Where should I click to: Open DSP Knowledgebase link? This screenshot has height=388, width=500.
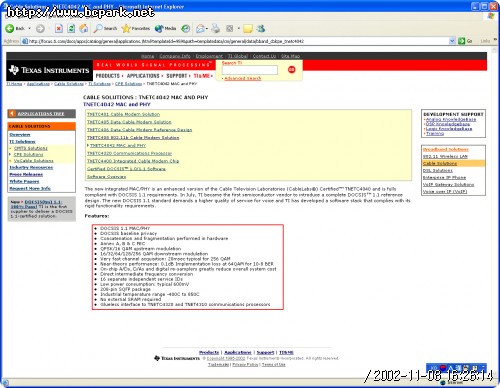click(448, 124)
